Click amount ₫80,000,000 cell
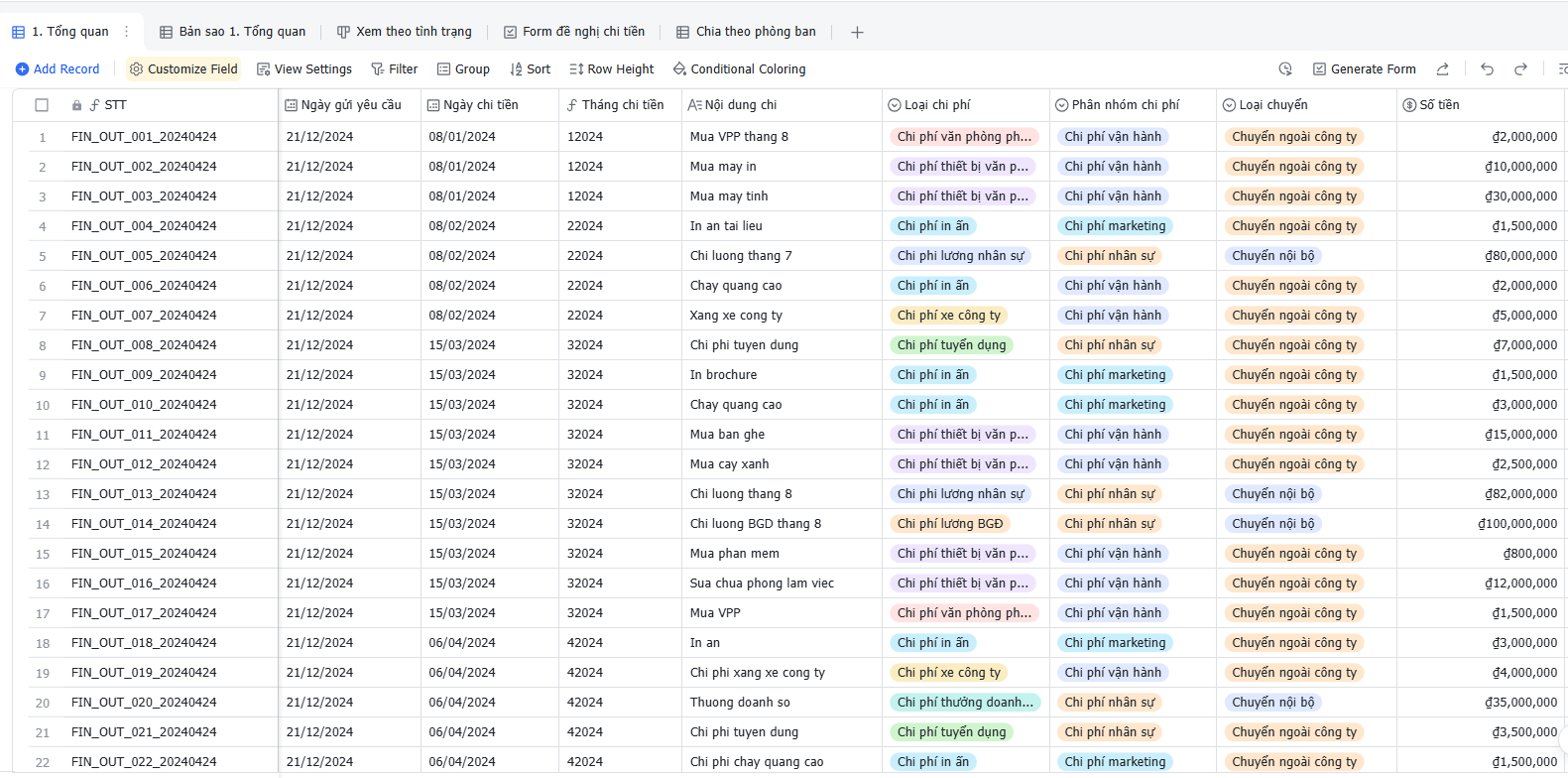Image resolution: width=1568 pixels, height=778 pixels. 1481,256
